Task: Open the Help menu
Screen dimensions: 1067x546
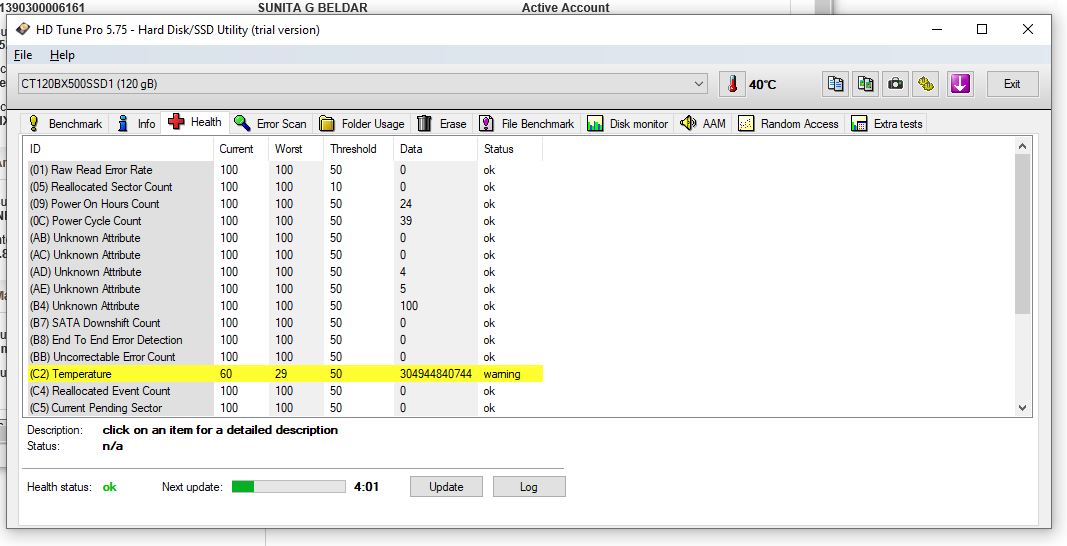Action: pyautogui.click(x=62, y=55)
